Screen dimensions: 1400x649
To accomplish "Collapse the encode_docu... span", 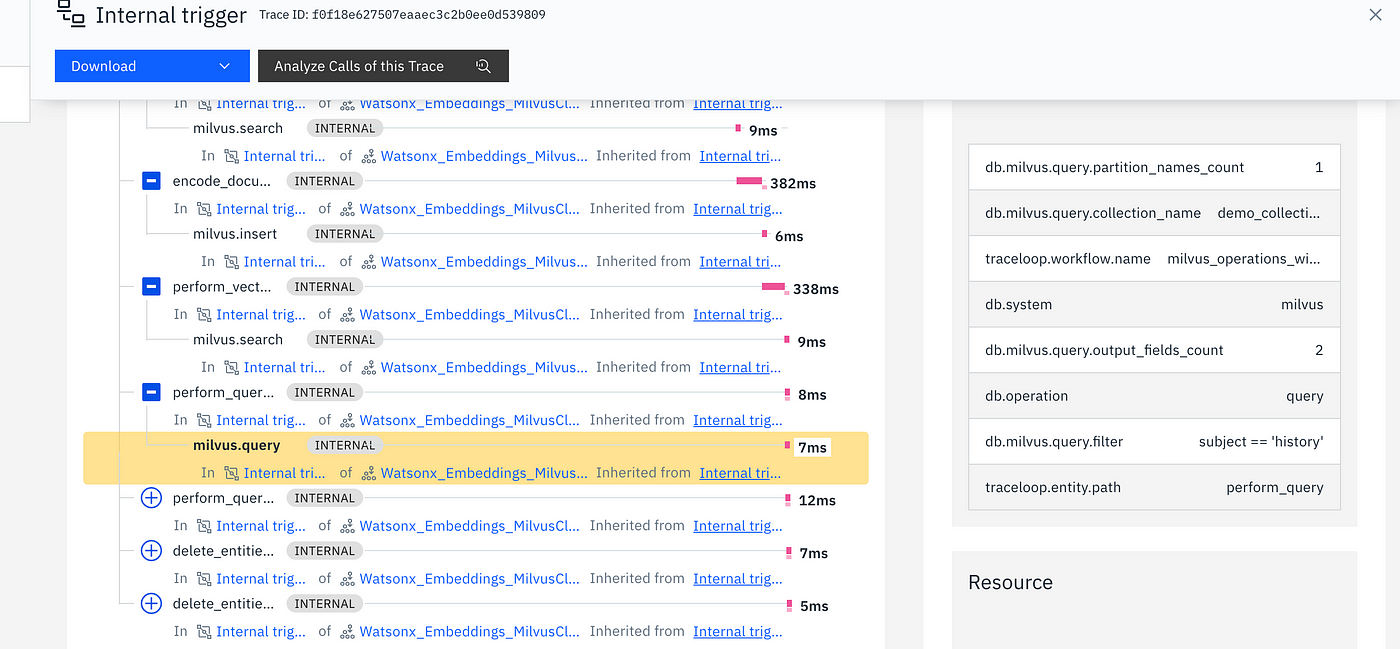I will [151, 181].
